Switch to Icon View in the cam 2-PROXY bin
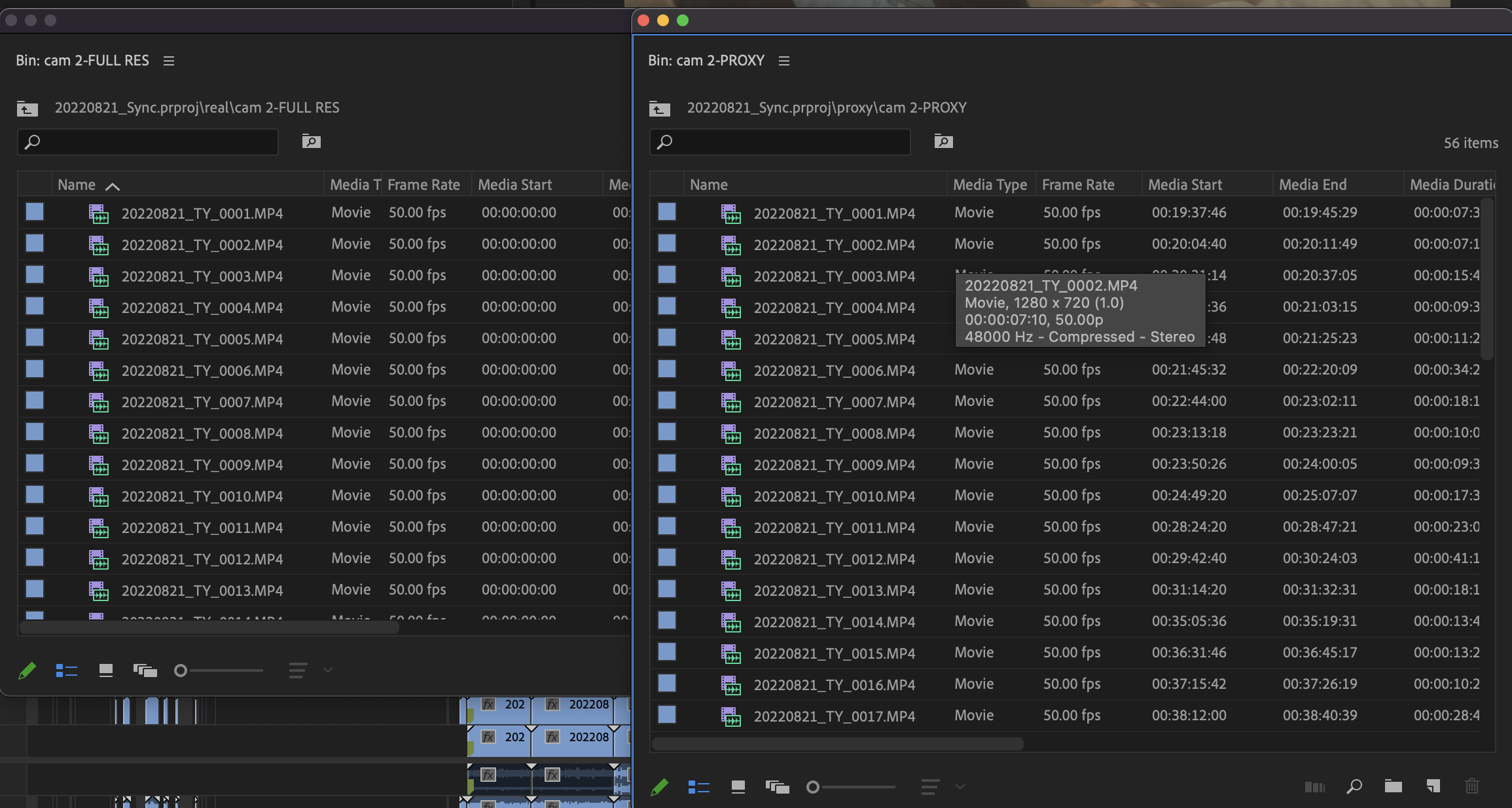This screenshot has height=808, width=1512. pos(739,786)
